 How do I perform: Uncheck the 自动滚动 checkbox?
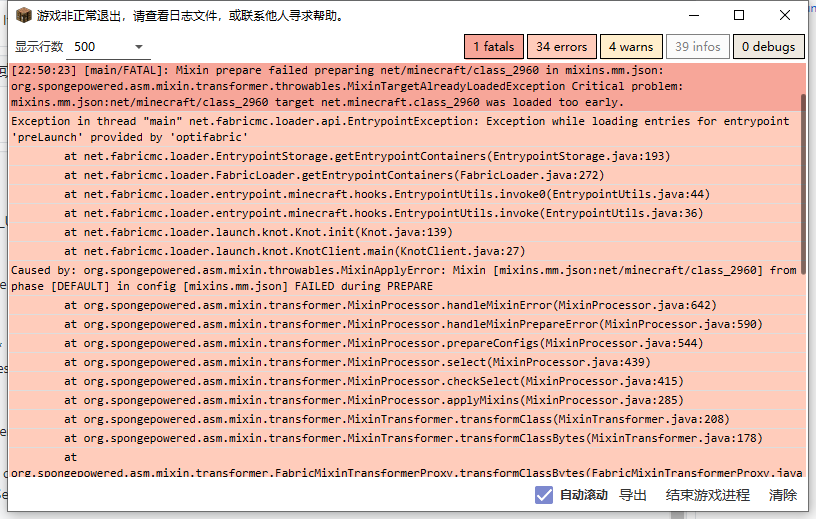(x=544, y=495)
